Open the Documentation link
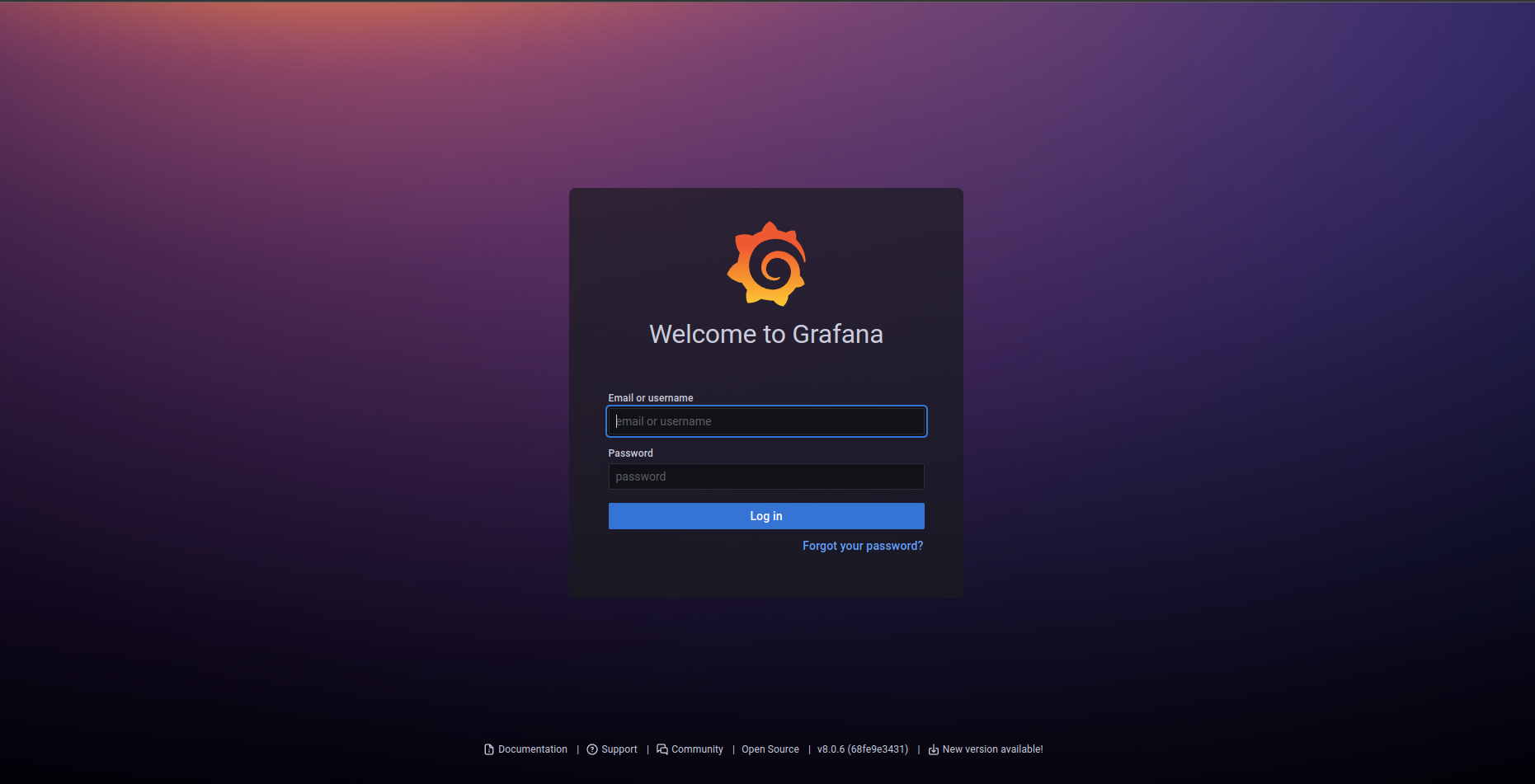 click(x=532, y=749)
